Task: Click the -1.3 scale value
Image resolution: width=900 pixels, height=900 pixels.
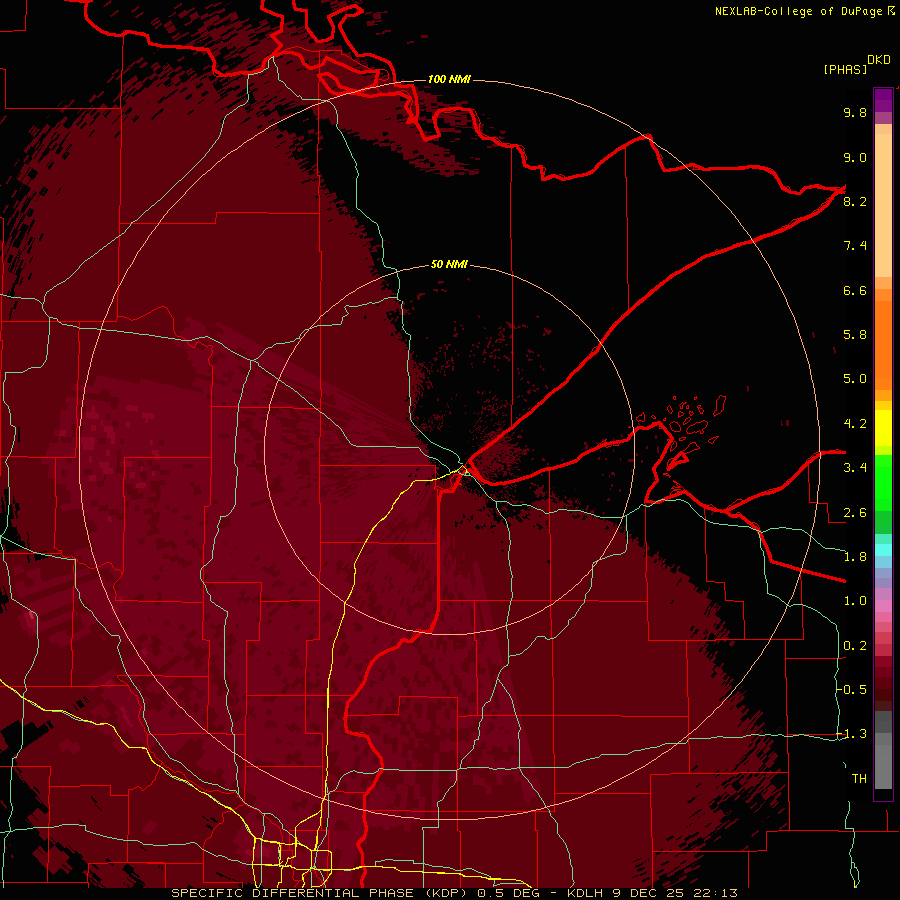Action: click(852, 734)
